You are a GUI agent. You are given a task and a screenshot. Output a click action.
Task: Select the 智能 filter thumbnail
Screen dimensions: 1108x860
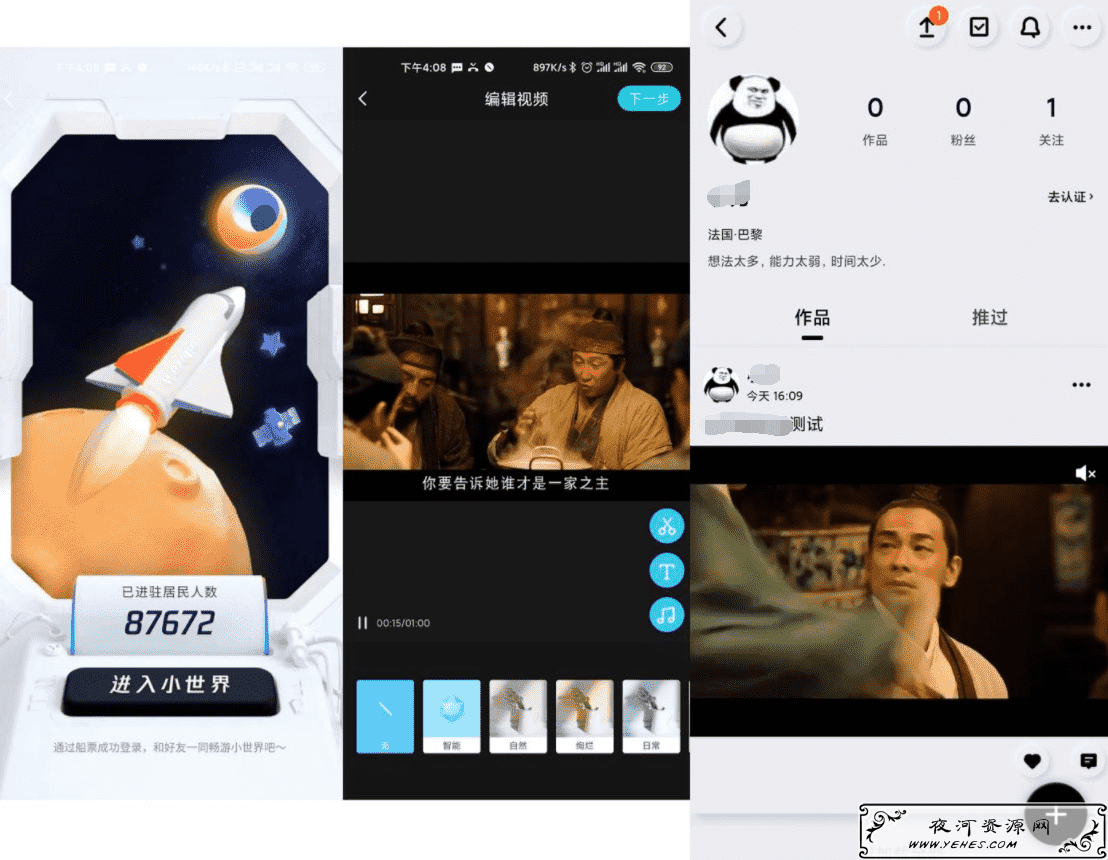click(x=452, y=716)
